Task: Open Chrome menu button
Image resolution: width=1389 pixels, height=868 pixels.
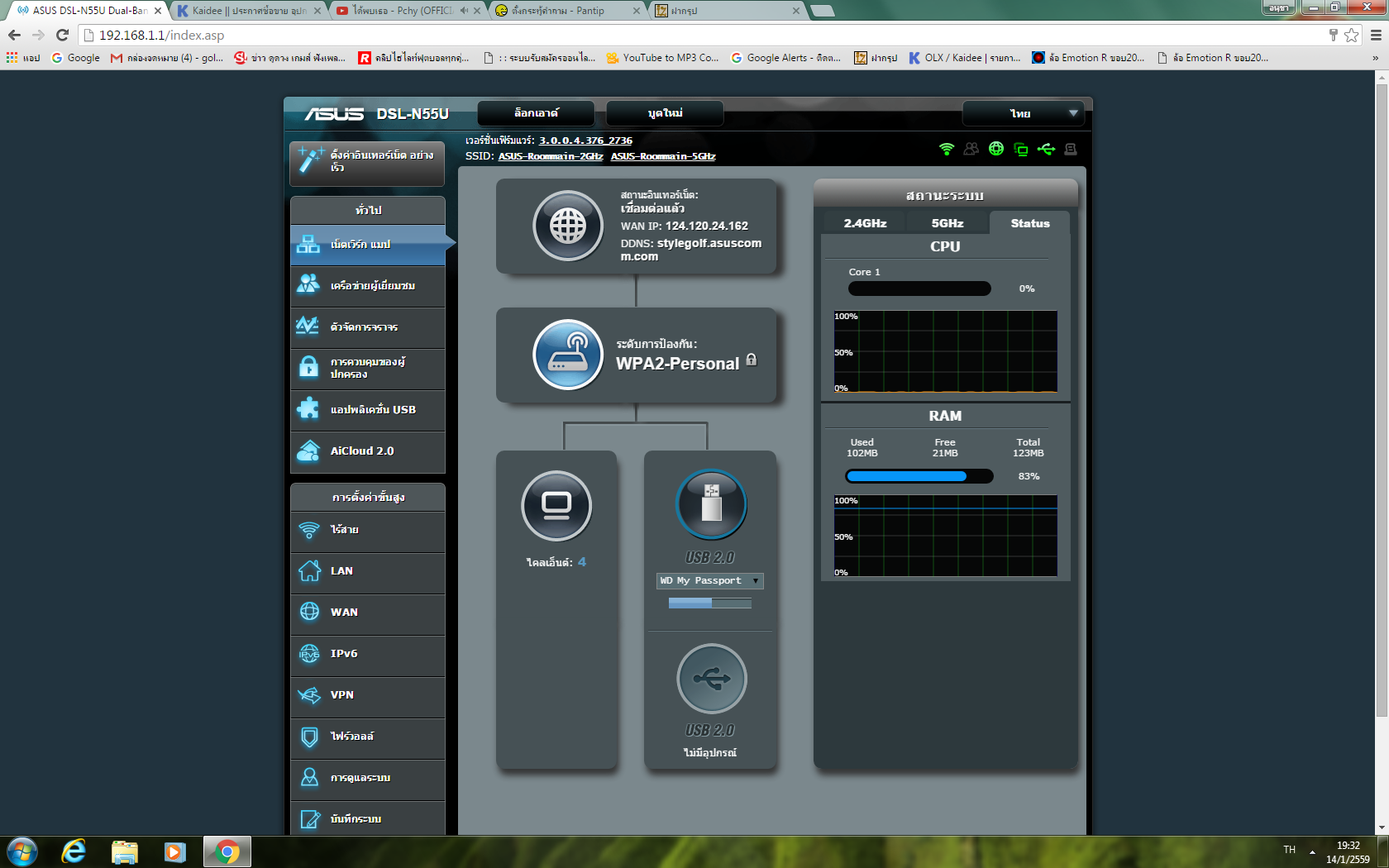Action: point(1376,35)
